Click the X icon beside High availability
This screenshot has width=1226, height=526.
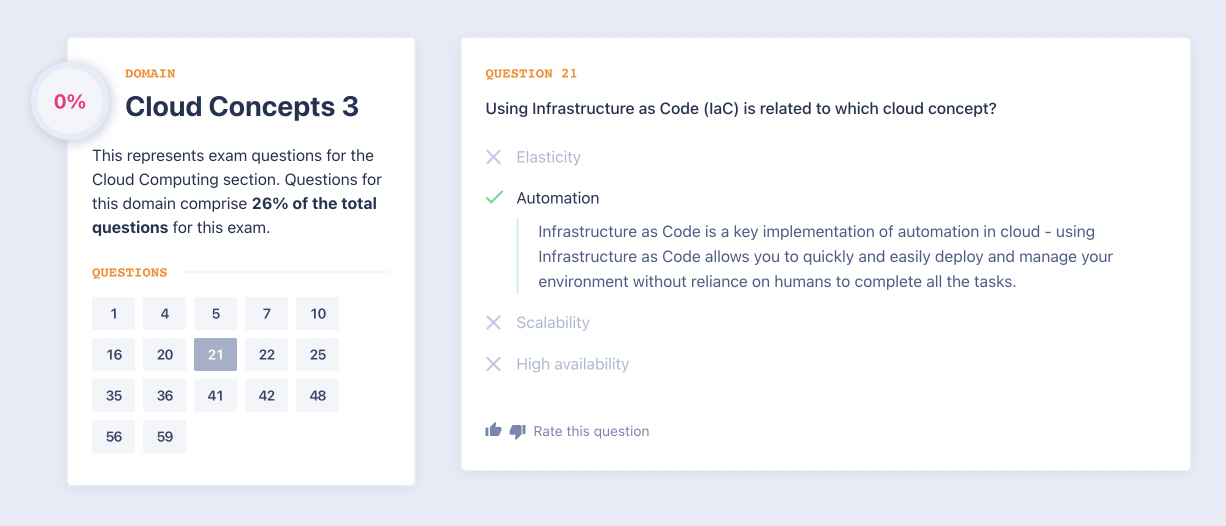tap(493, 364)
